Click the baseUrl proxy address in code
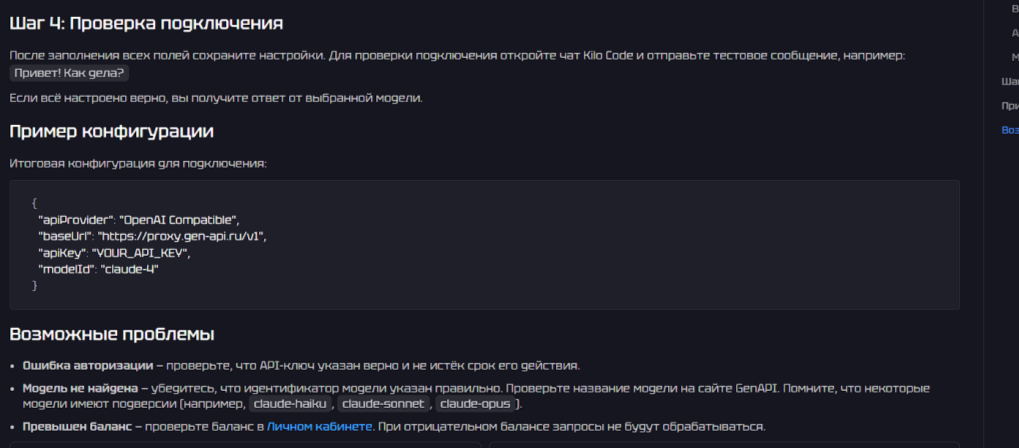The height and width of the screenshot is (448, 1019). pos(182,235)
